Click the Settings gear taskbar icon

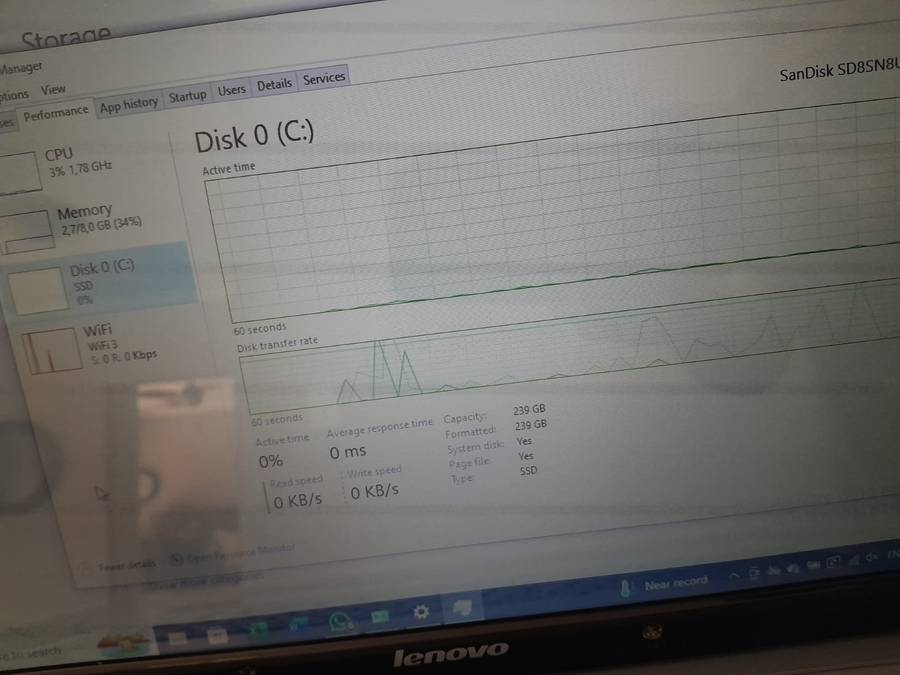(x=421, y=612)
